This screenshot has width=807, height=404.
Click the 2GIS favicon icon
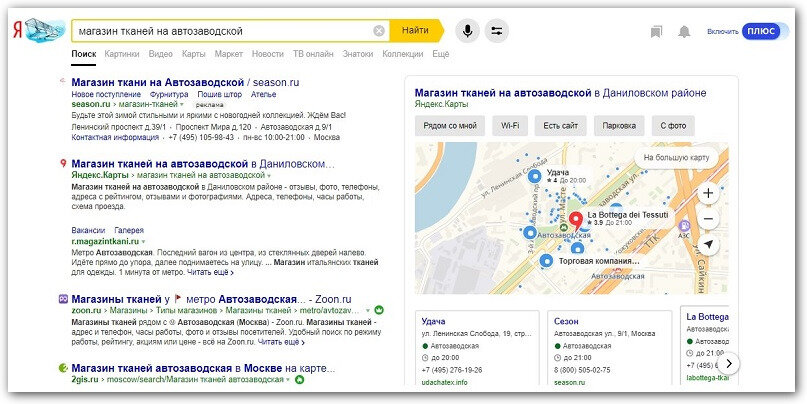(63, 368)
